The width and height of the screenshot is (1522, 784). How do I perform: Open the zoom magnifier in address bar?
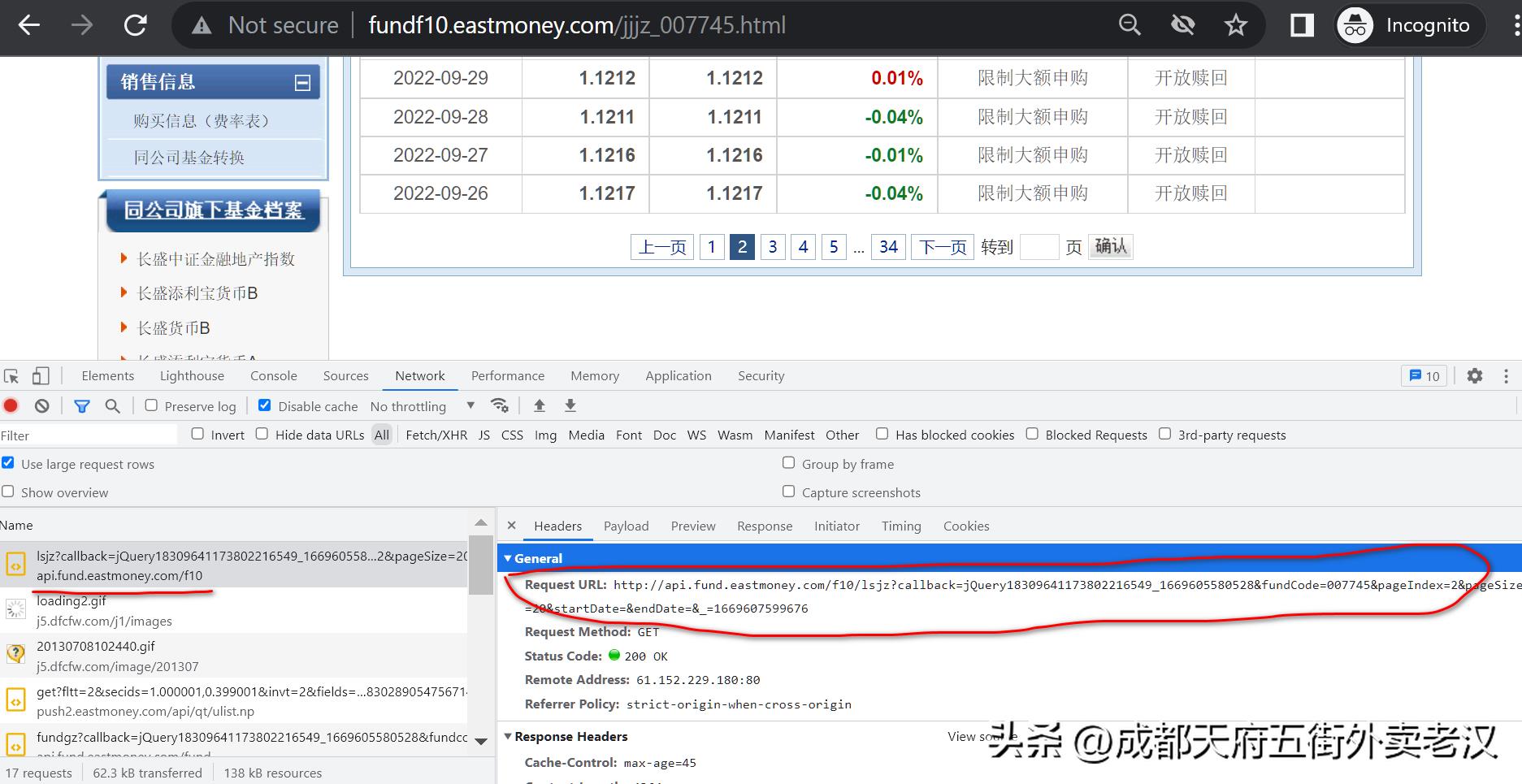tap(1130, 25)
